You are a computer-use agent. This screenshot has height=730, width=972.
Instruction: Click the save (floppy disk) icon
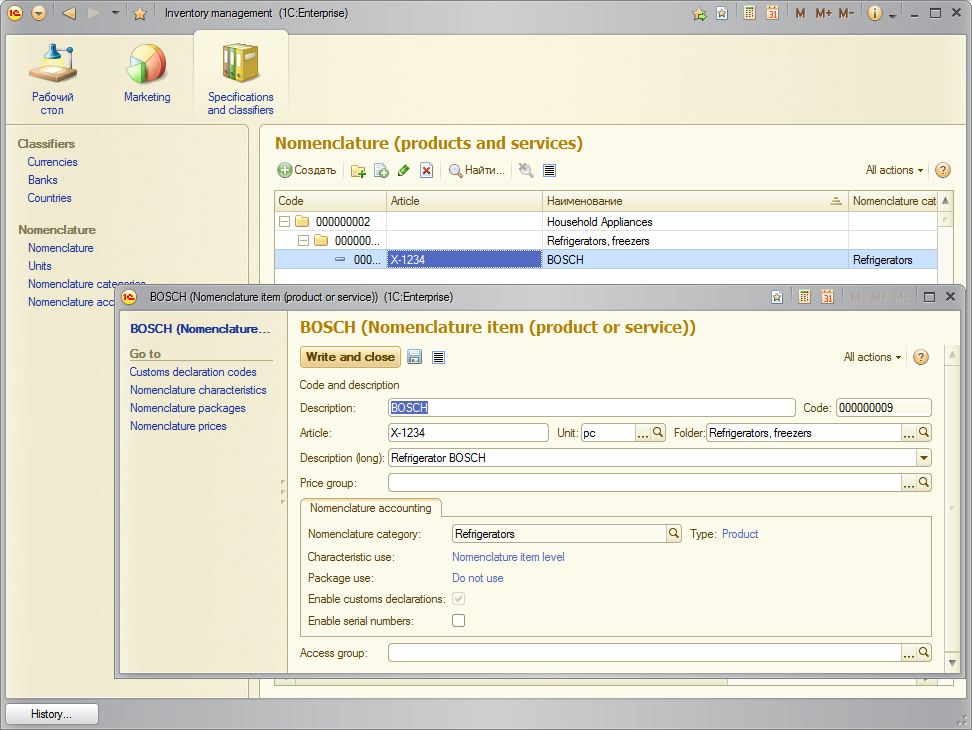pos(415,357)
